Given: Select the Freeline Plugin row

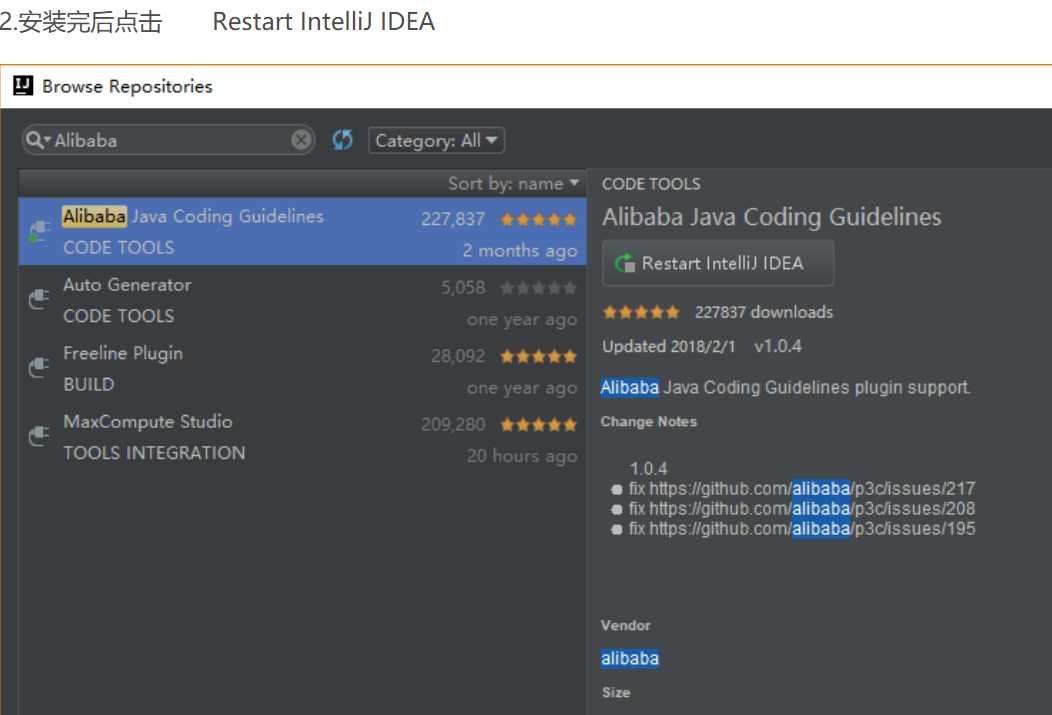Looking at the screenshot, I should click(303, 368).
